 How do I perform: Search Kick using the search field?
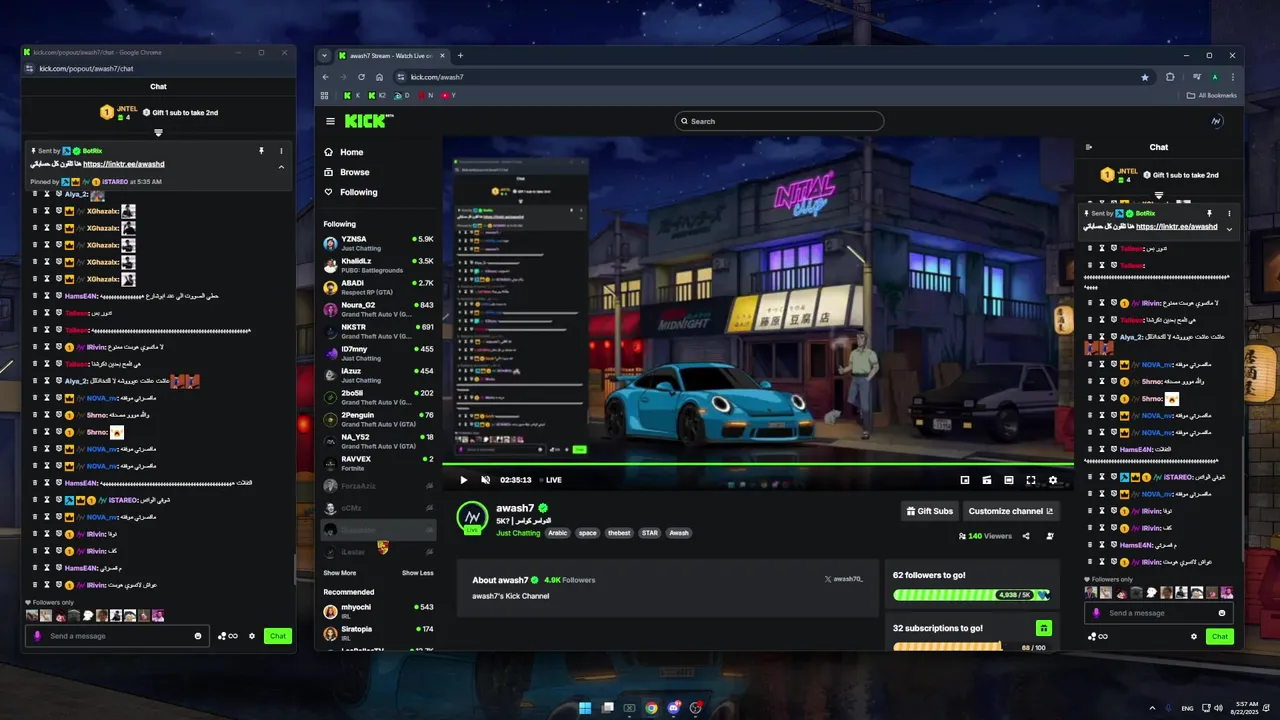pos(779,121)
